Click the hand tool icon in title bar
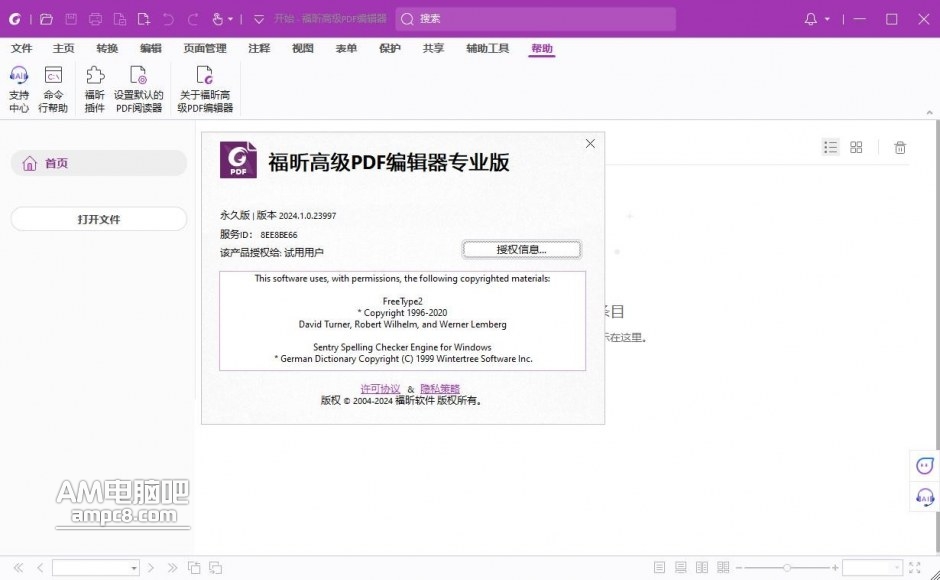940x580 pixels. pyautogui.click(x=218, y=19)
